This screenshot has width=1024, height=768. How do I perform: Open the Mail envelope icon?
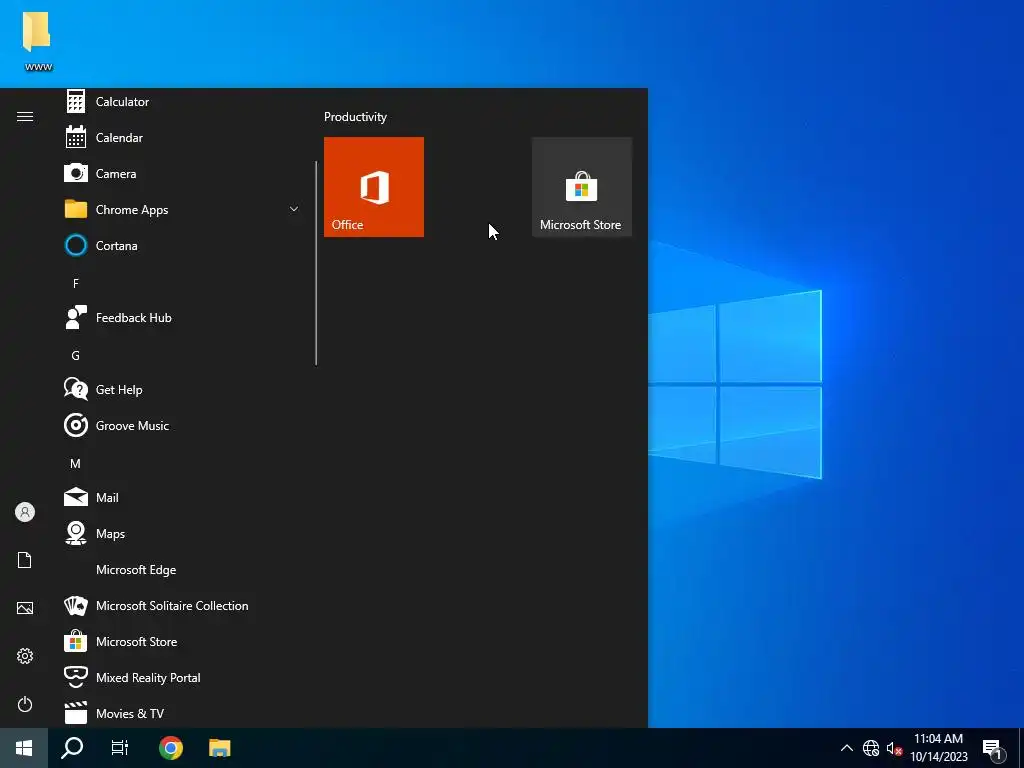click(76, 497)
